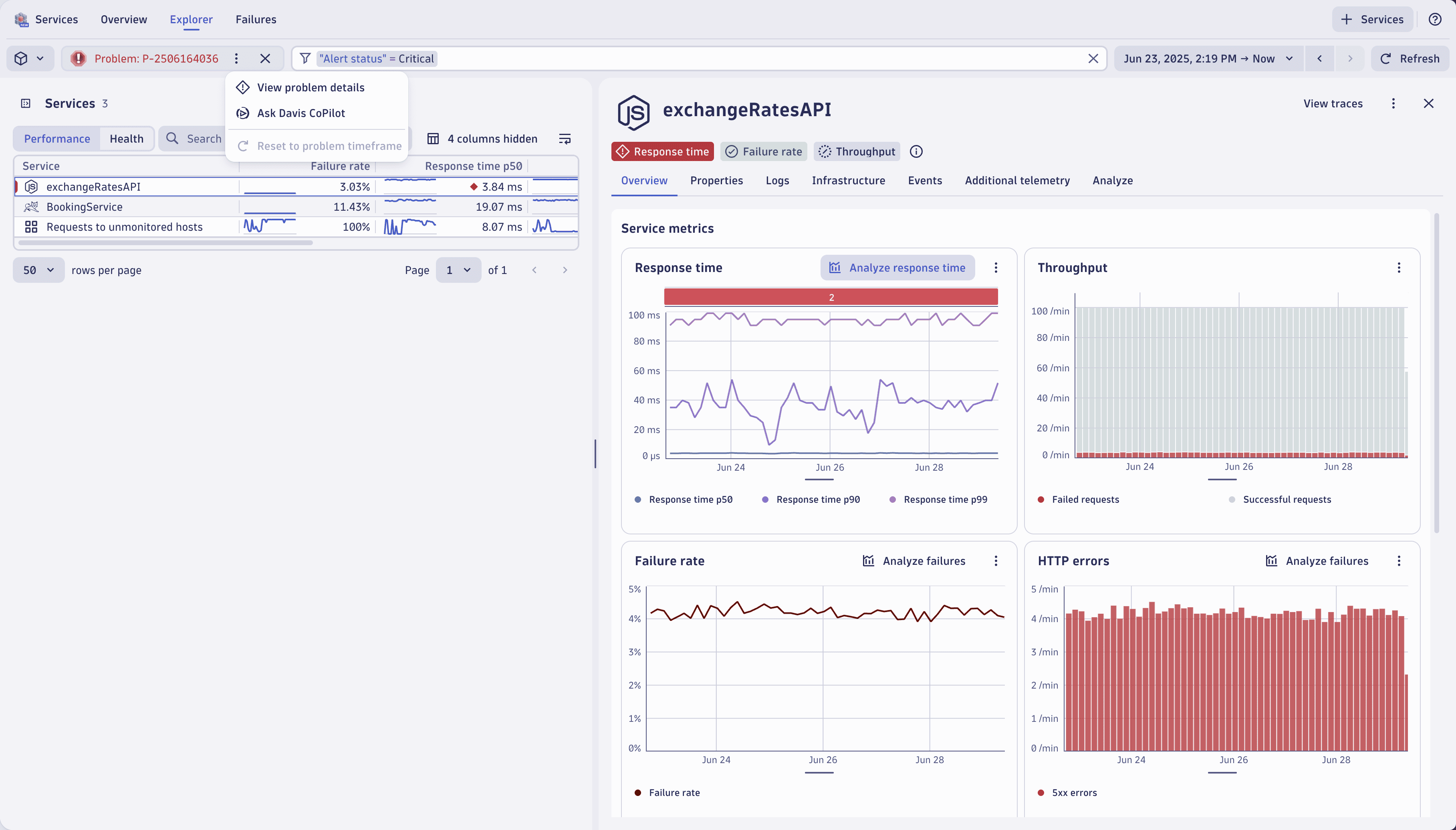Open the Infrastructure tab
Viewport: 1456px width, 830px height.
click(x=848, y=180)
